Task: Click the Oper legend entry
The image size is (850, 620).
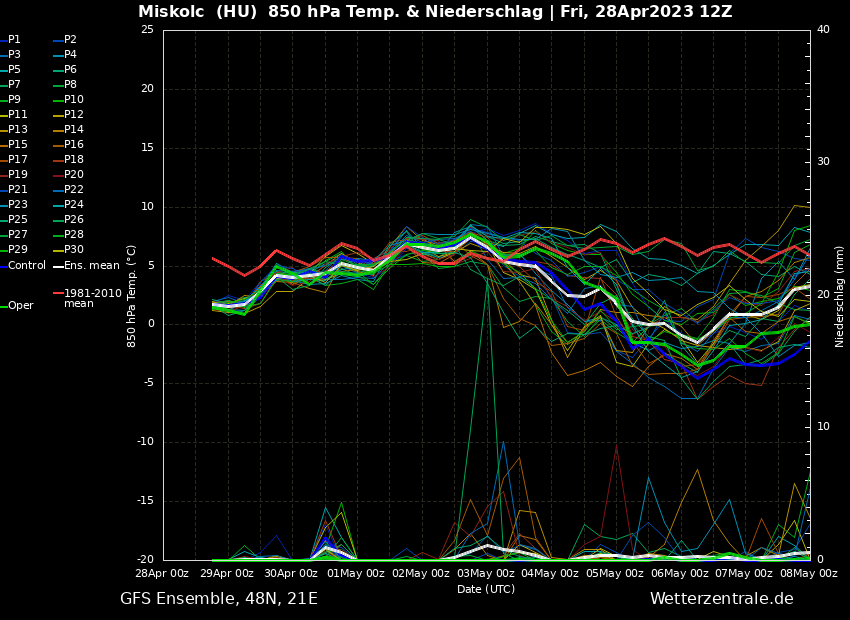Action: [21, 306]
